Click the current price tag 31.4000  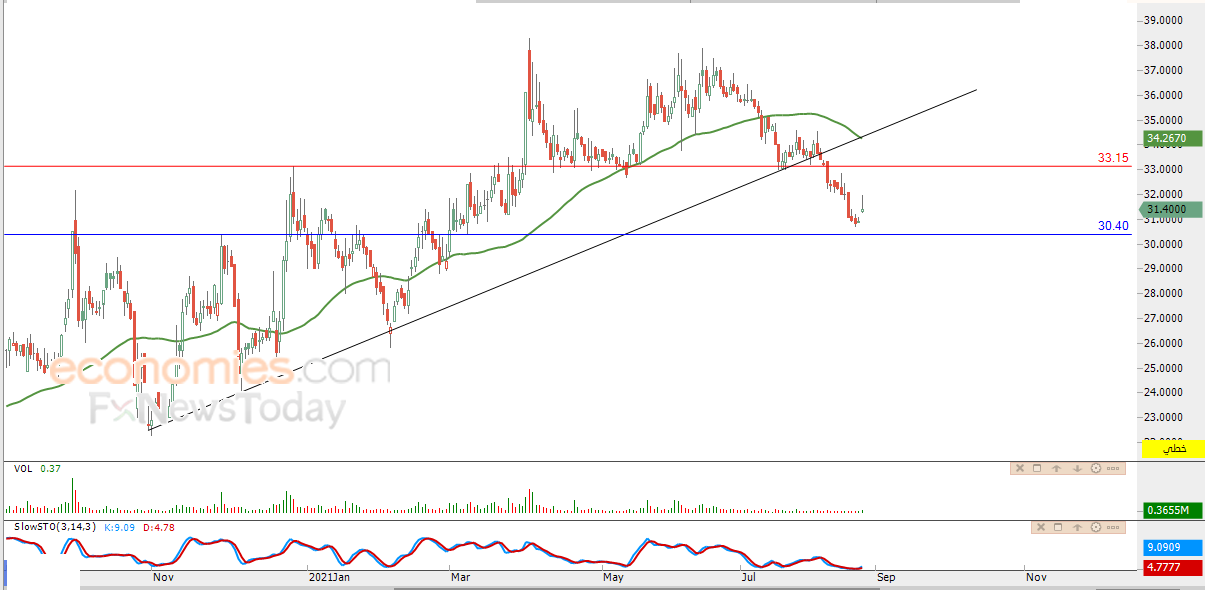[1172, 209]
